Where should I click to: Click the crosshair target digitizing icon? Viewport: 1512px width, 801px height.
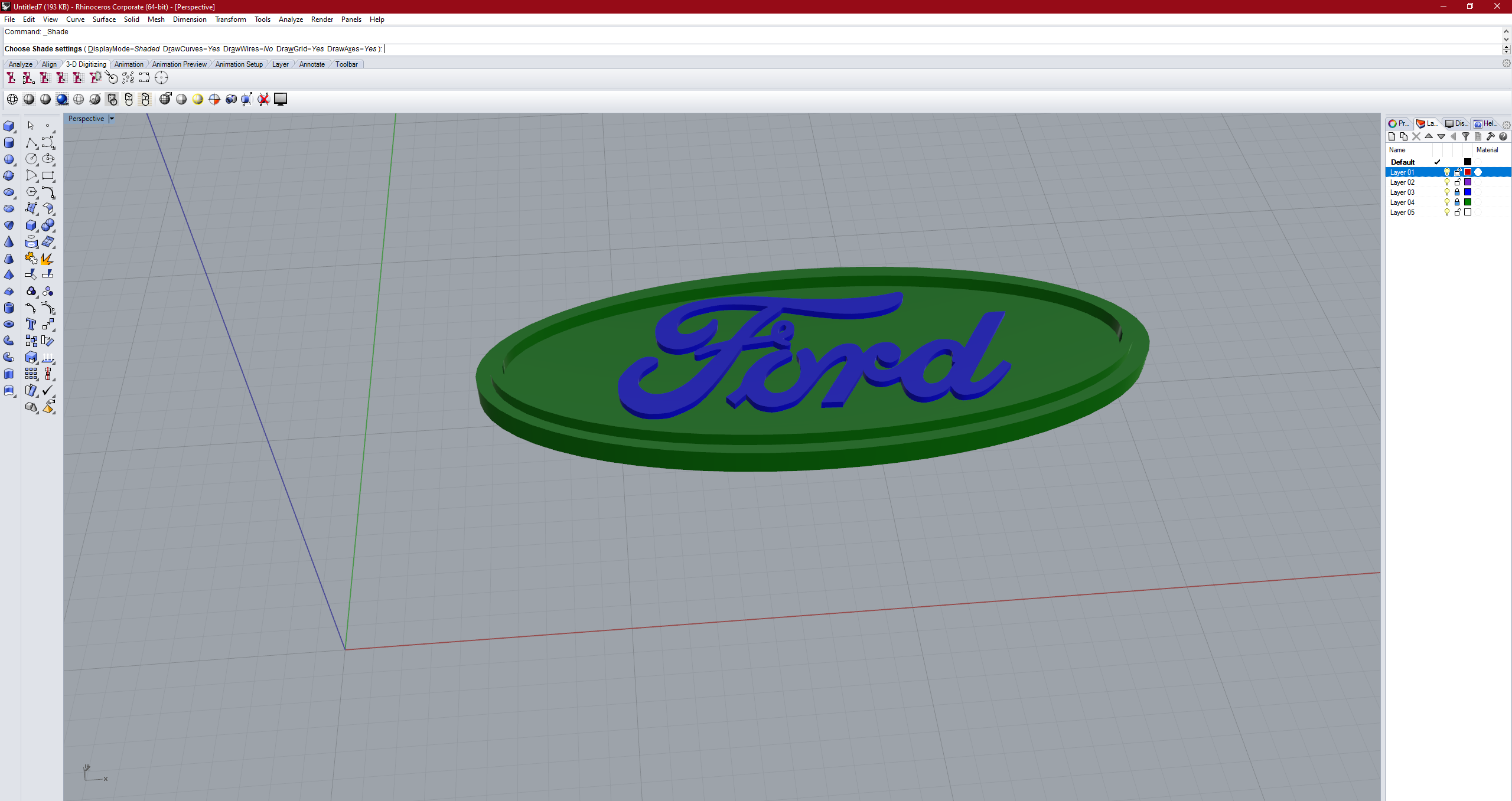coord(161,78)
